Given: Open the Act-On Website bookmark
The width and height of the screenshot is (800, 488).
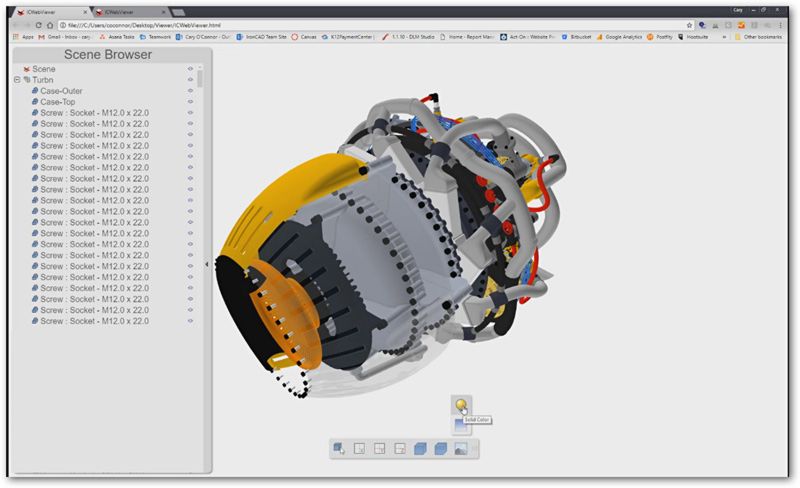Looking at the screenshot, I should coord(528,37).
